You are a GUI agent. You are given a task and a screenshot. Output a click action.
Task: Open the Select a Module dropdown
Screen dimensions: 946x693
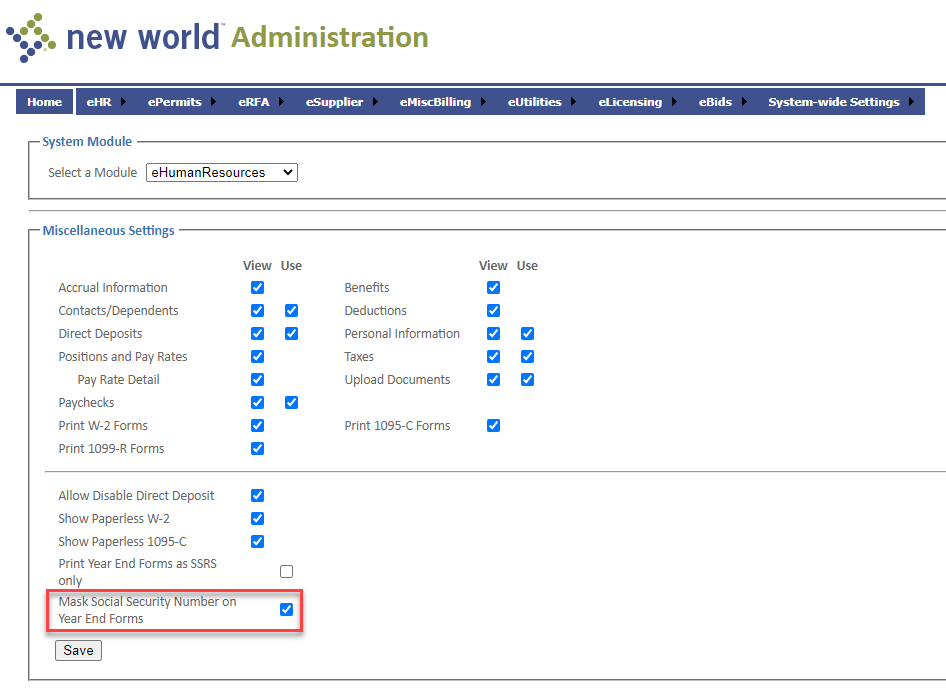(x=221, y=172)
